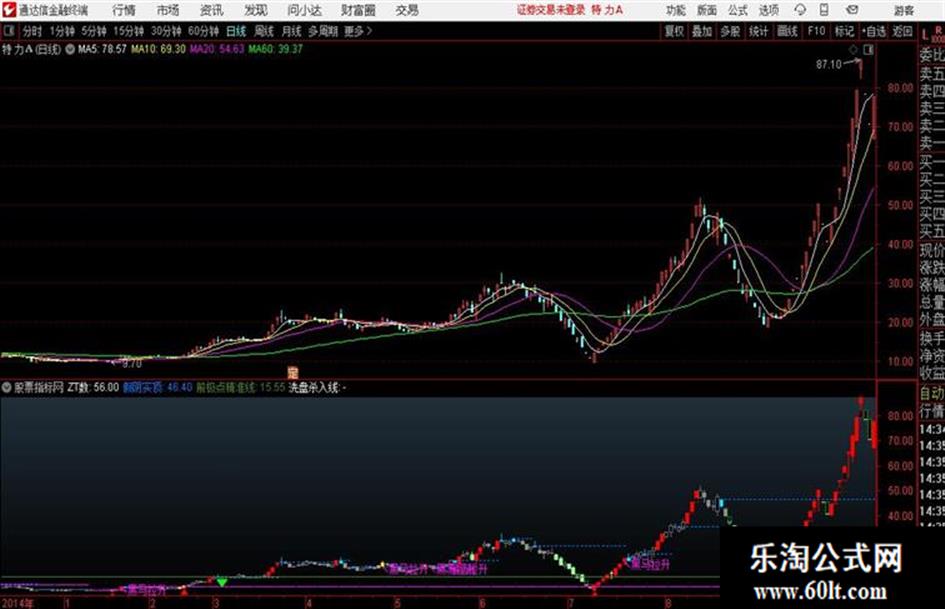Click the 特力A (日线) chart title
Viewport: 945px width, 609px height.
coord(31,49)
